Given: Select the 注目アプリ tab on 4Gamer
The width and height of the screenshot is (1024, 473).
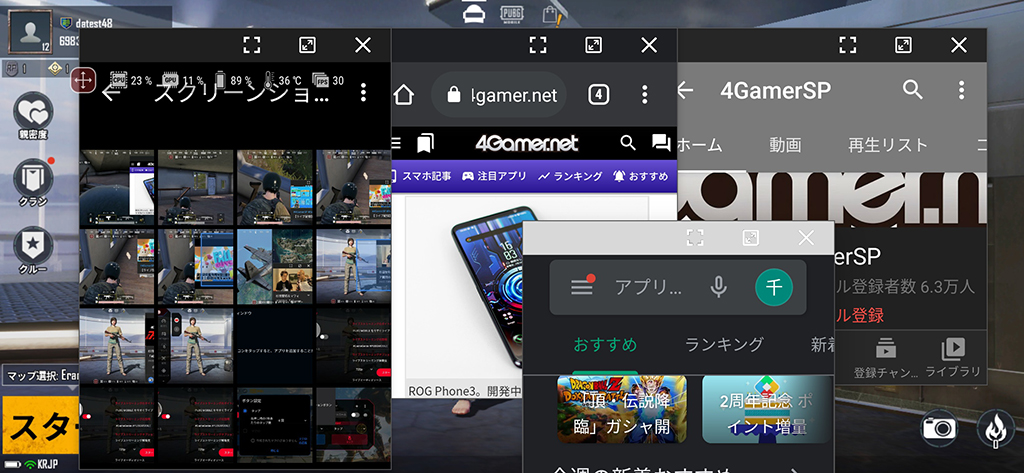Looking at the screenshot, I should coord(494,176).
